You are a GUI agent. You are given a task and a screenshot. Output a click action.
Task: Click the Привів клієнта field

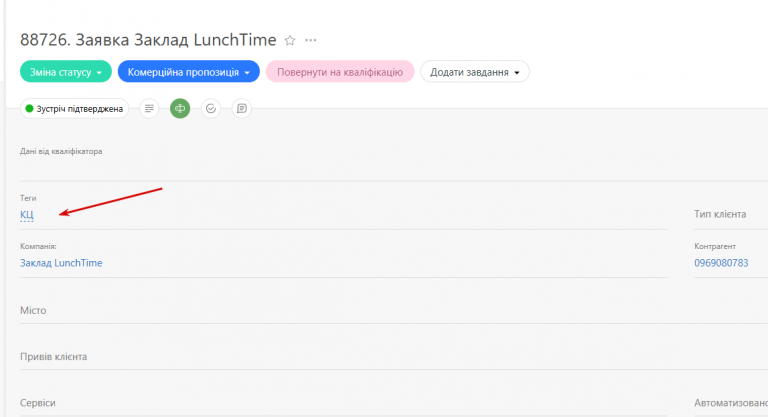(394, 356)
